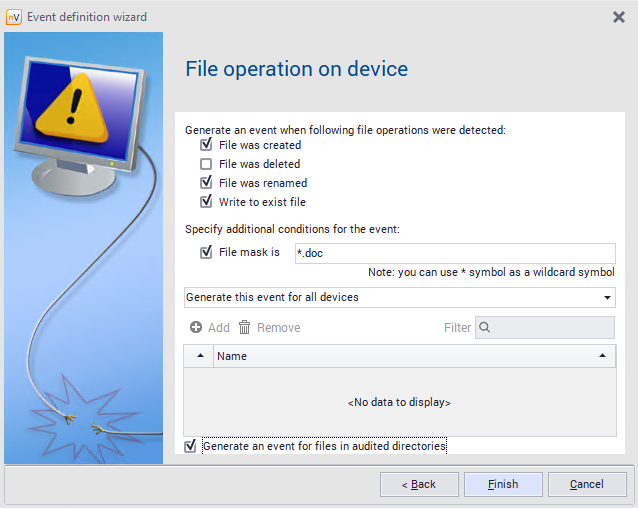
Task: Click sort arrow in the Name column header
Action: tap(602, 356)
